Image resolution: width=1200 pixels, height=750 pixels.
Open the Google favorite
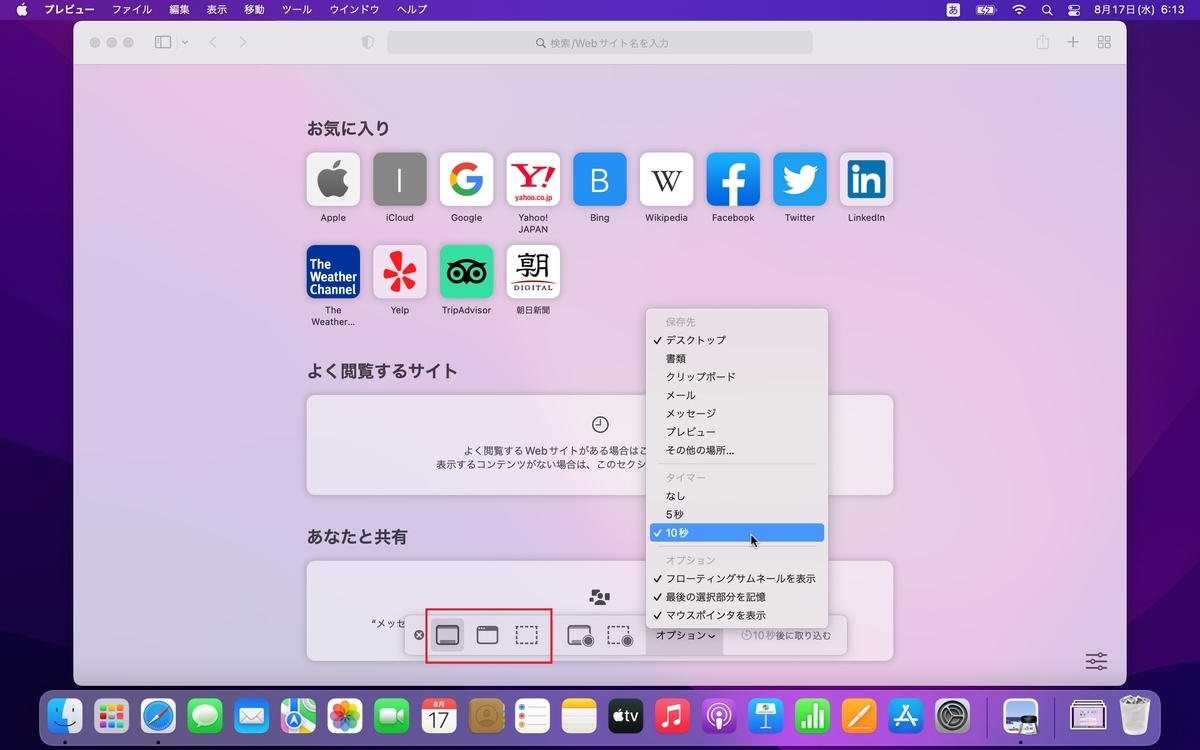pos(466,179)
